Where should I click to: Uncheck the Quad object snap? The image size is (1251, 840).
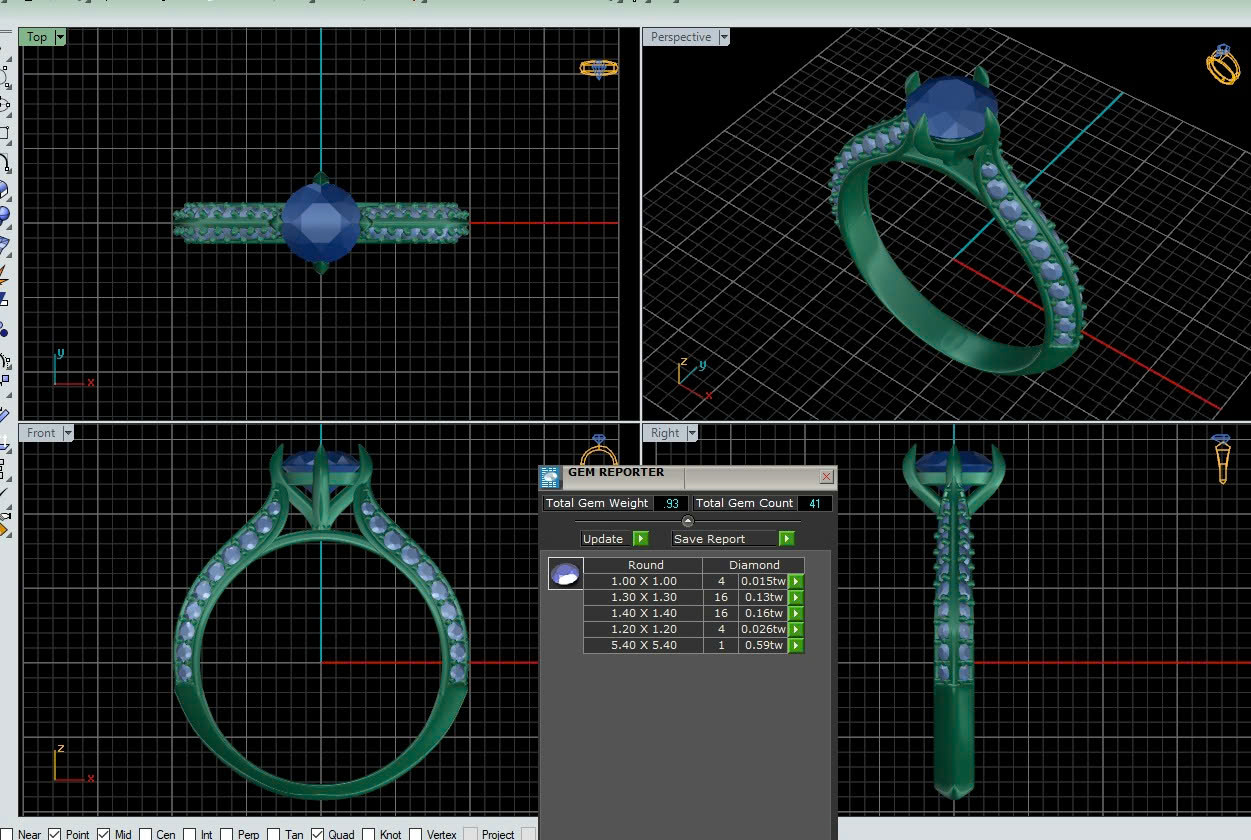click(x=317, y=834)
